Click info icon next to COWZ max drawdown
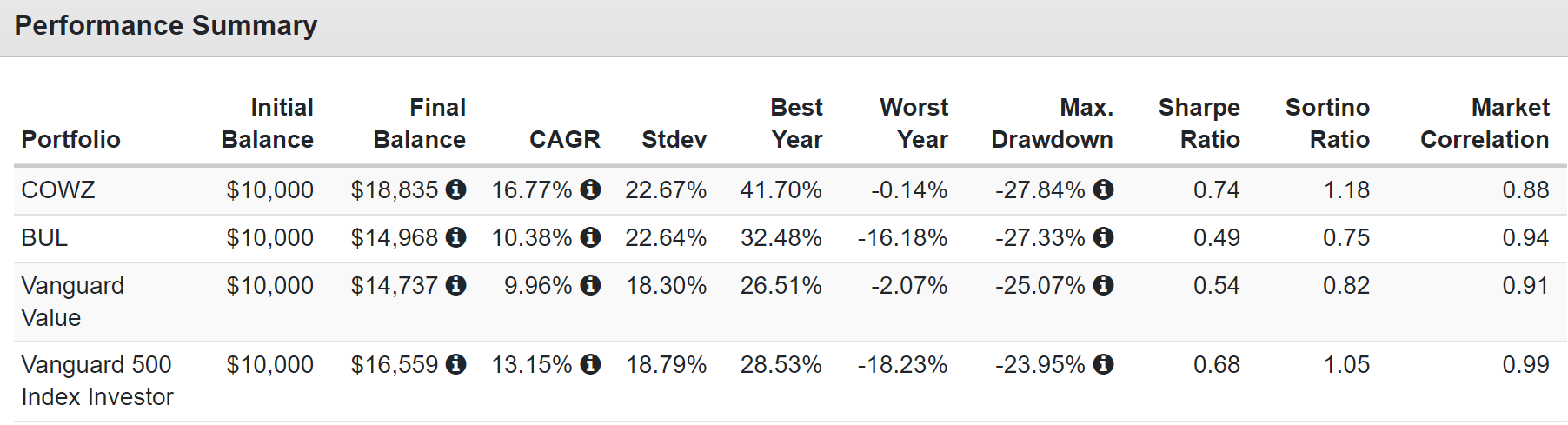The width and height of the screenshot is (1568, 425). tap(1103, 189)
